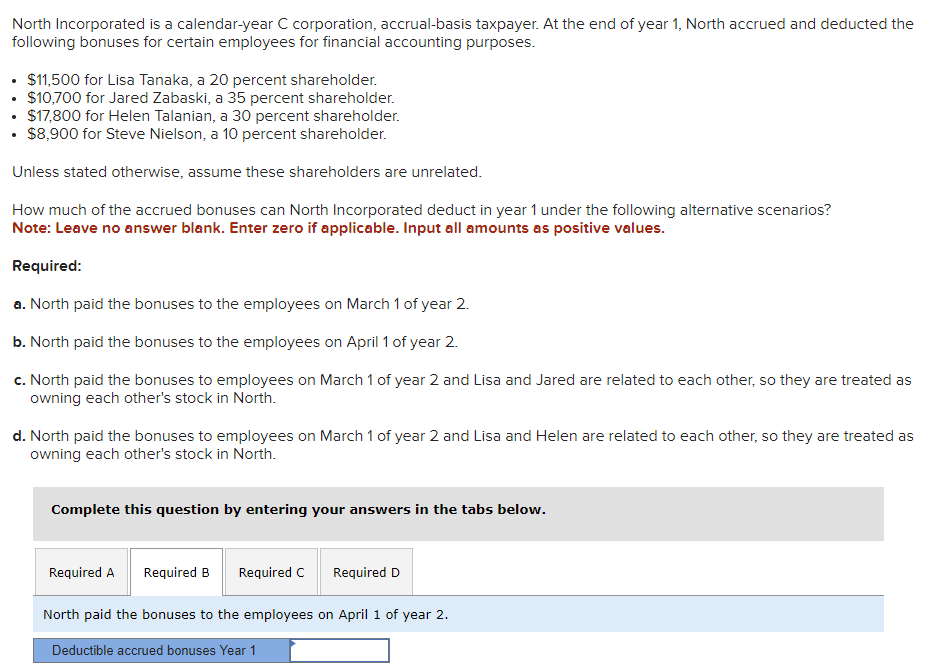Select the Required B tab
The width and height of the screenshot is (934, 672).
[x=176, y=572]
